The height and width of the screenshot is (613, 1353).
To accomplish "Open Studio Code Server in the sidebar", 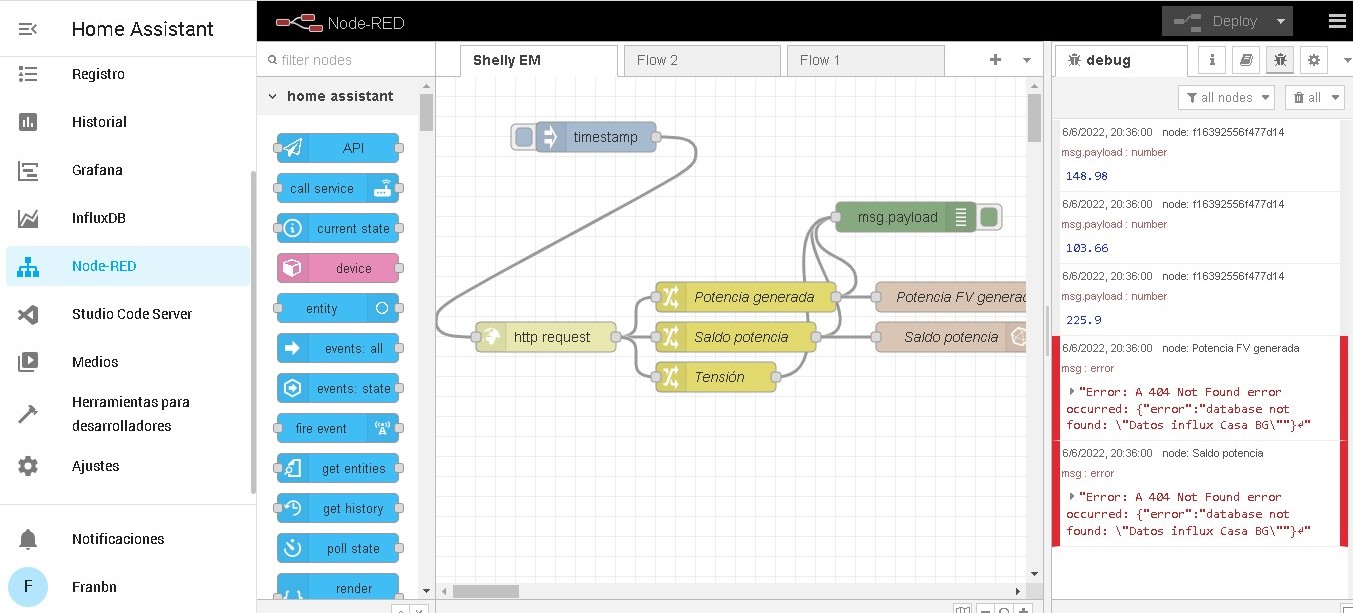I will tap(132, 314).
